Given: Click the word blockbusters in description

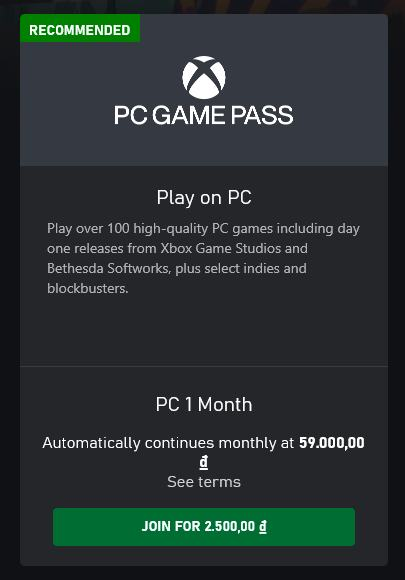Looking at the screenshot, I should pos(87,288).
